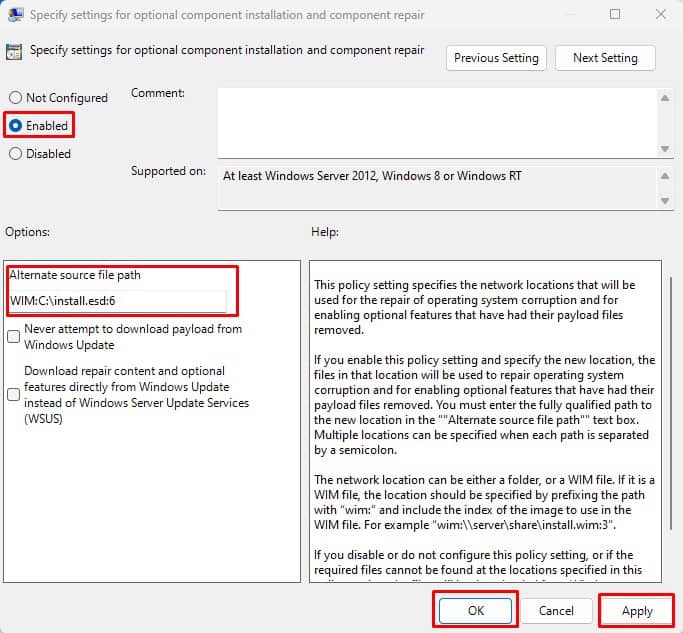
Task: Click the 'Alternate source file path' label
Action: 75,275
